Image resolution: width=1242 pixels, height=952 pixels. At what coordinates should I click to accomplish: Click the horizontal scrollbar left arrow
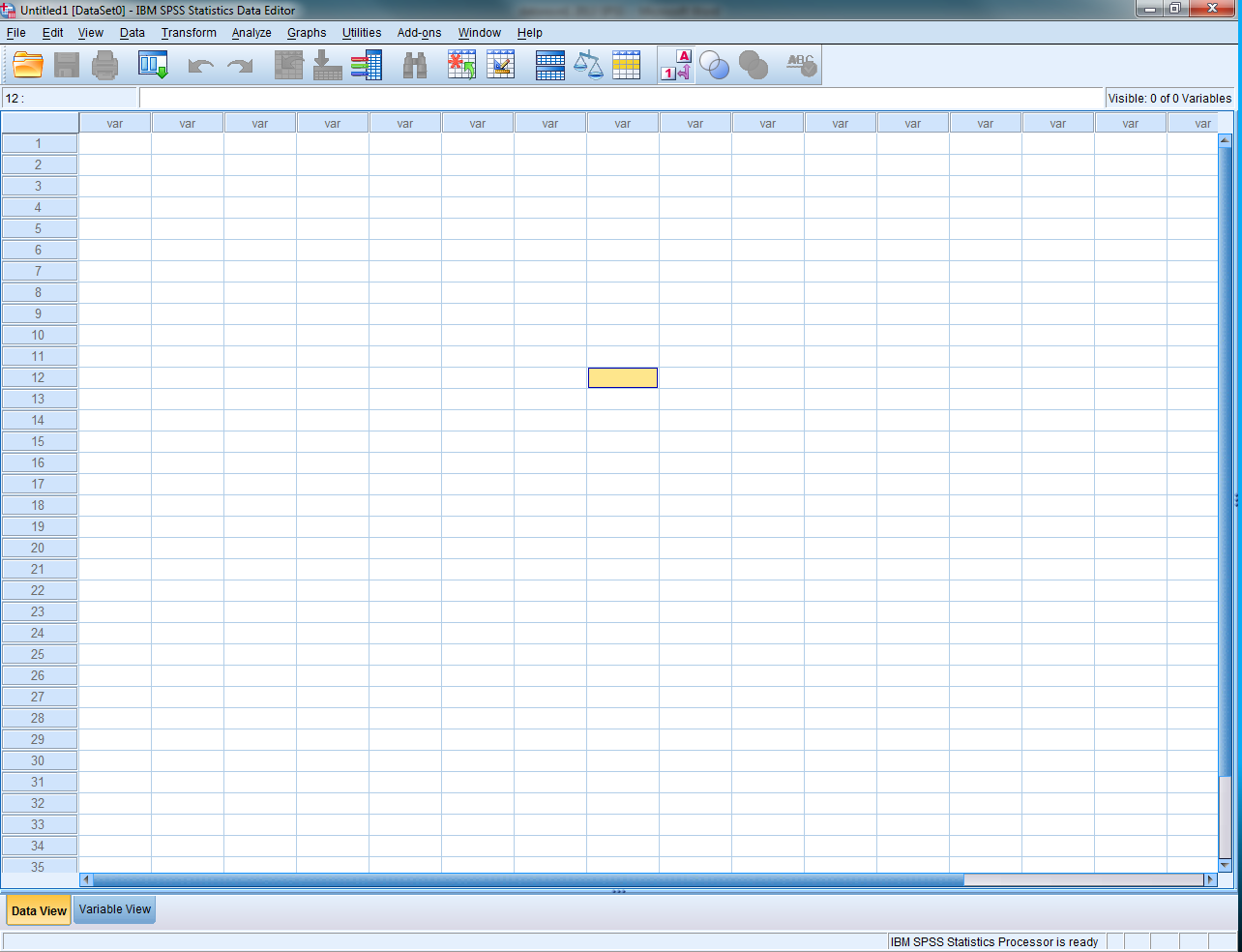[x=86, y=879]
